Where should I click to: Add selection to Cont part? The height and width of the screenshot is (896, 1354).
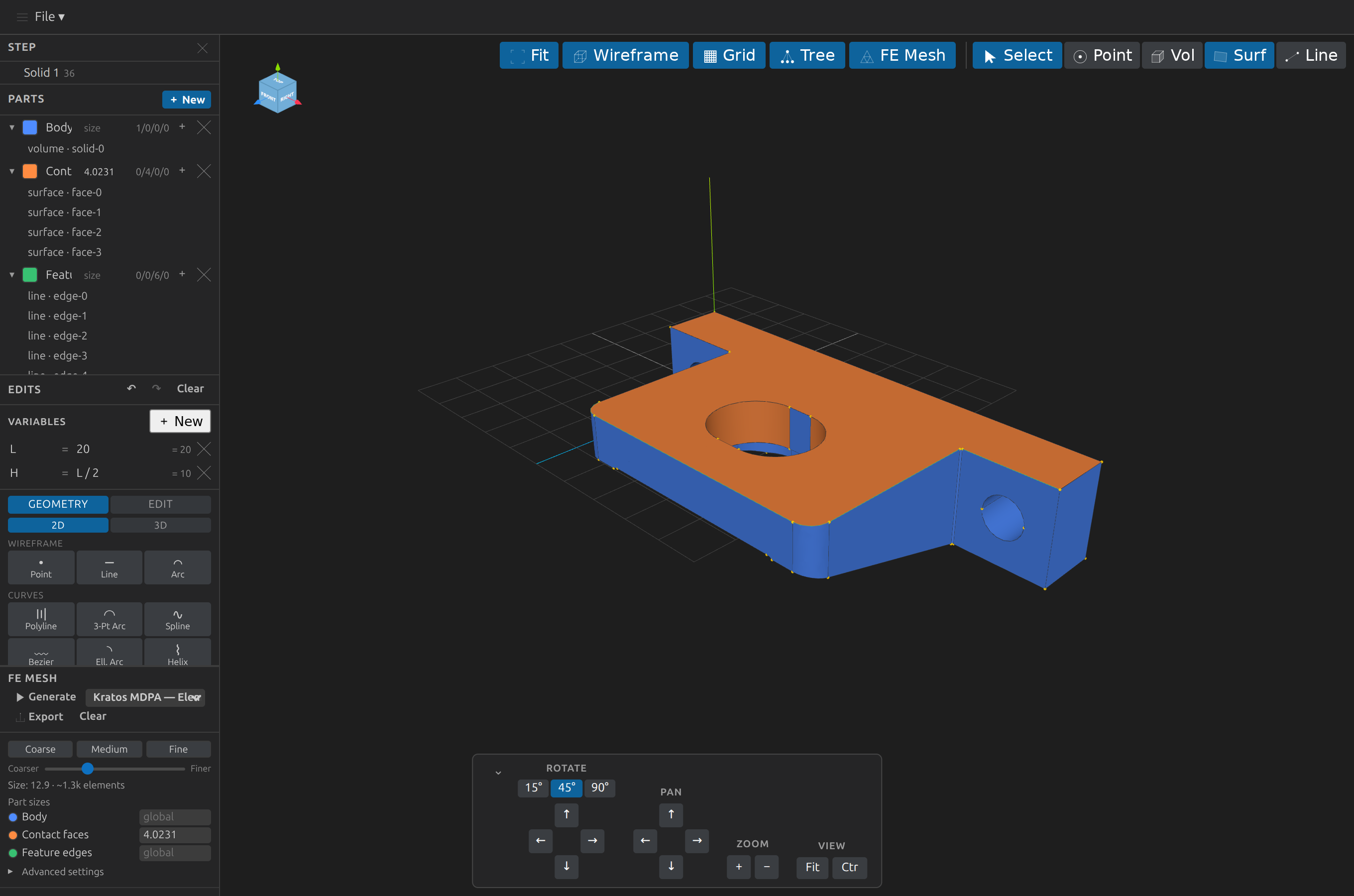pos(182,171)
